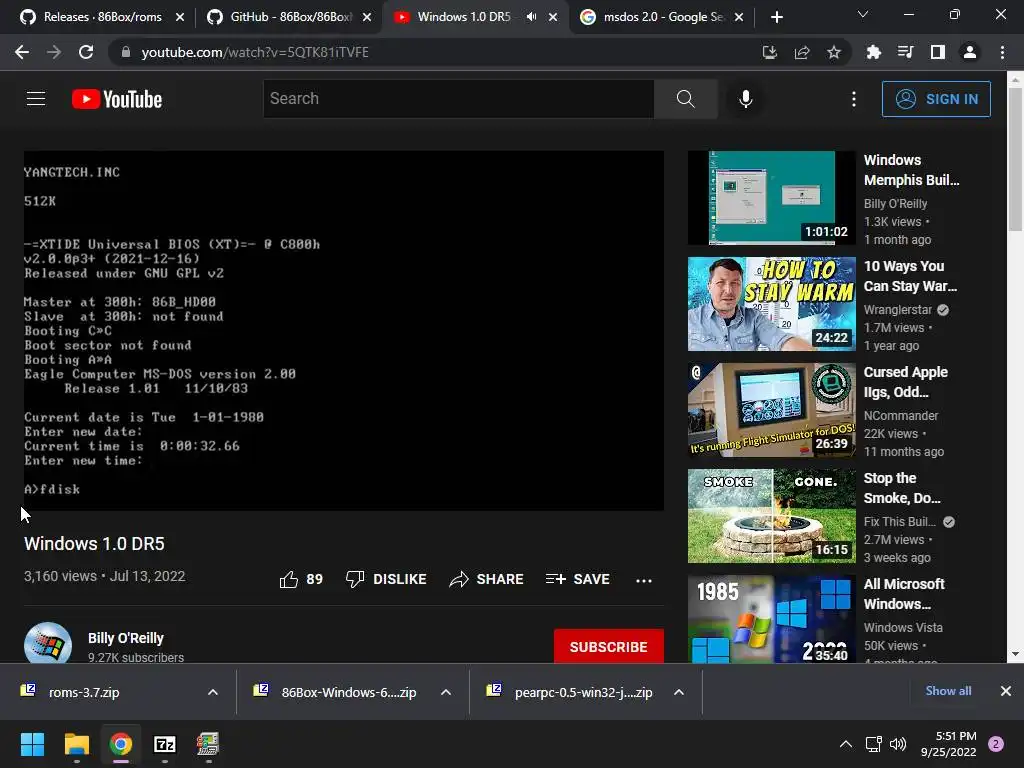Expand options for roms-3.7.zip download
1024x768 pixels.
[213, 692]
